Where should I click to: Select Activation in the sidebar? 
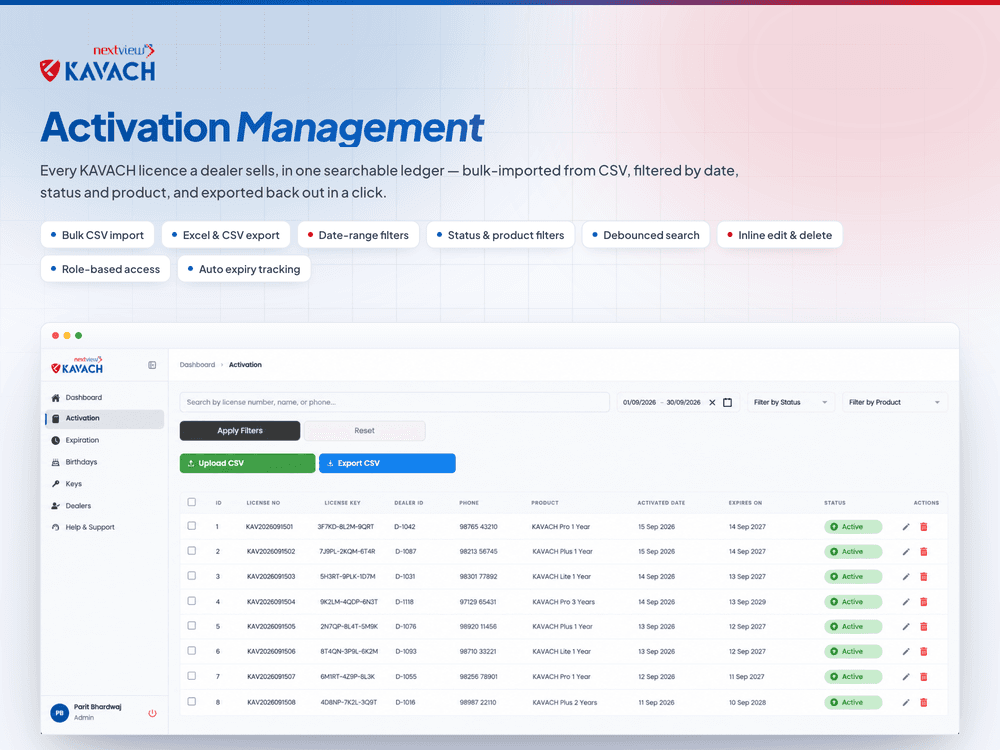click(105, 418)
